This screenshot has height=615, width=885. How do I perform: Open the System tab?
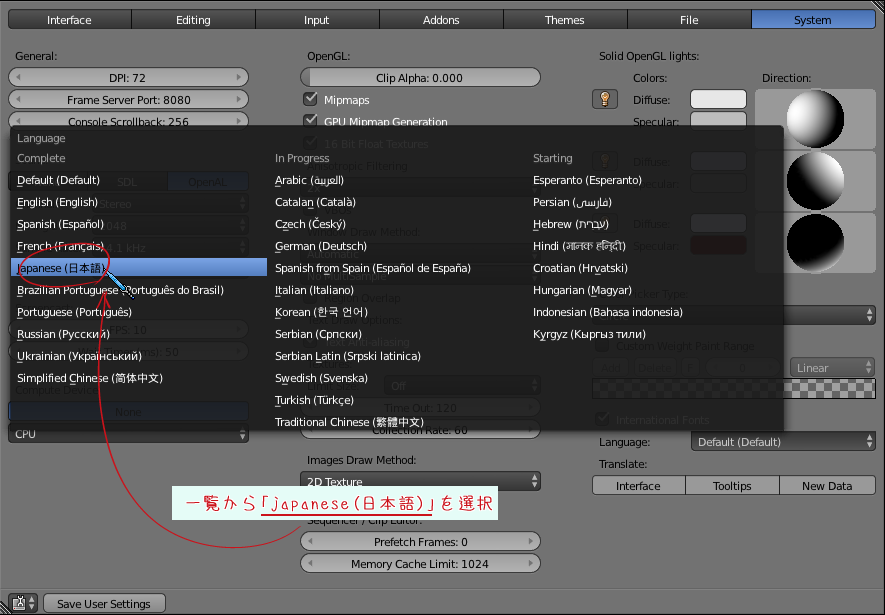(x=813, y=20)
